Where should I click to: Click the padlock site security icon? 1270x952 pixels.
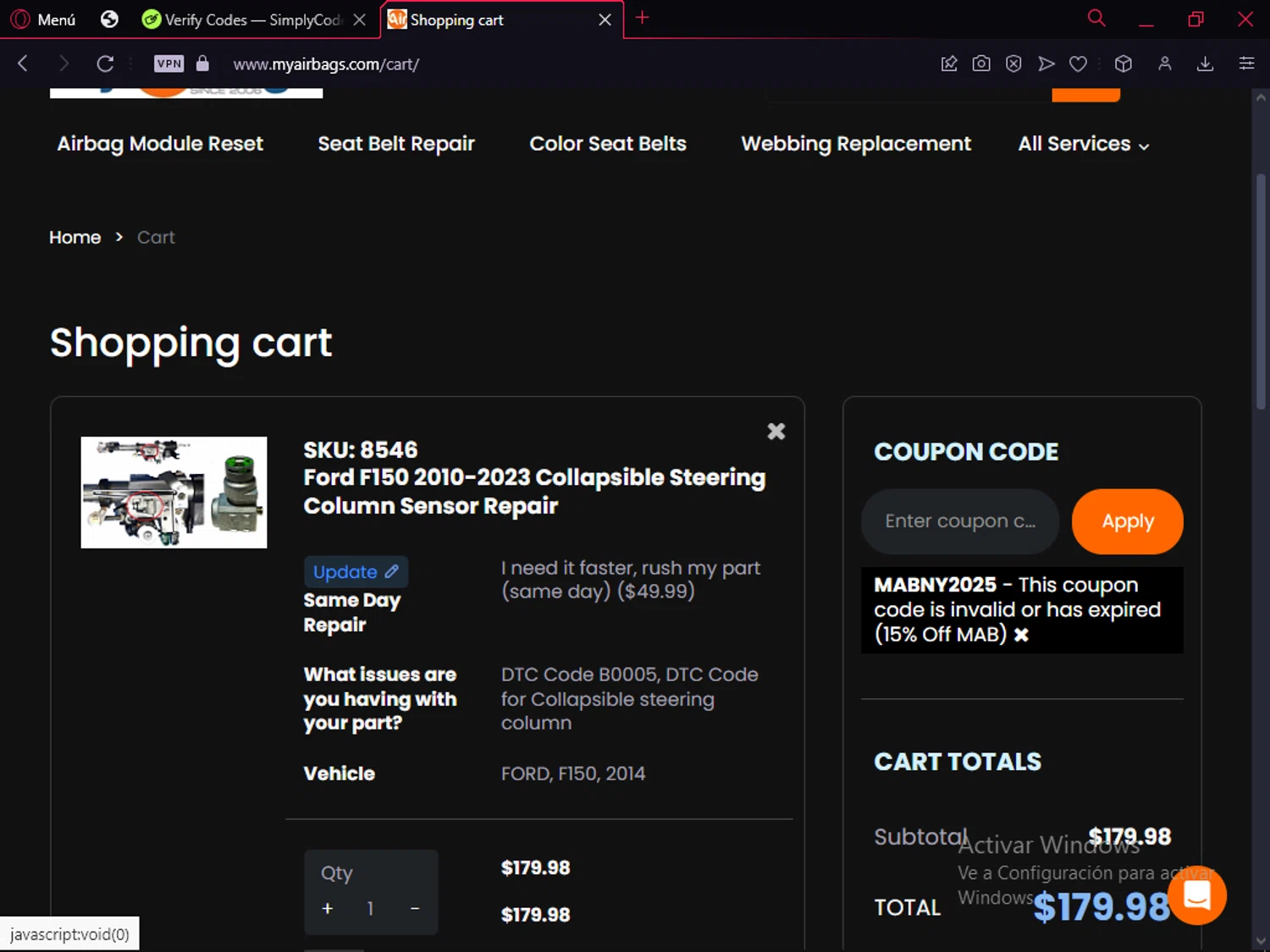(202, 63)
